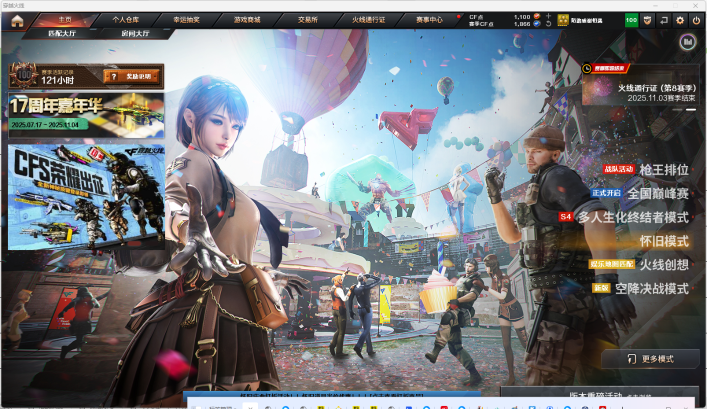Click the question mark help icon
This screenshot has height=409, width=707.
[x=111, y=75]
